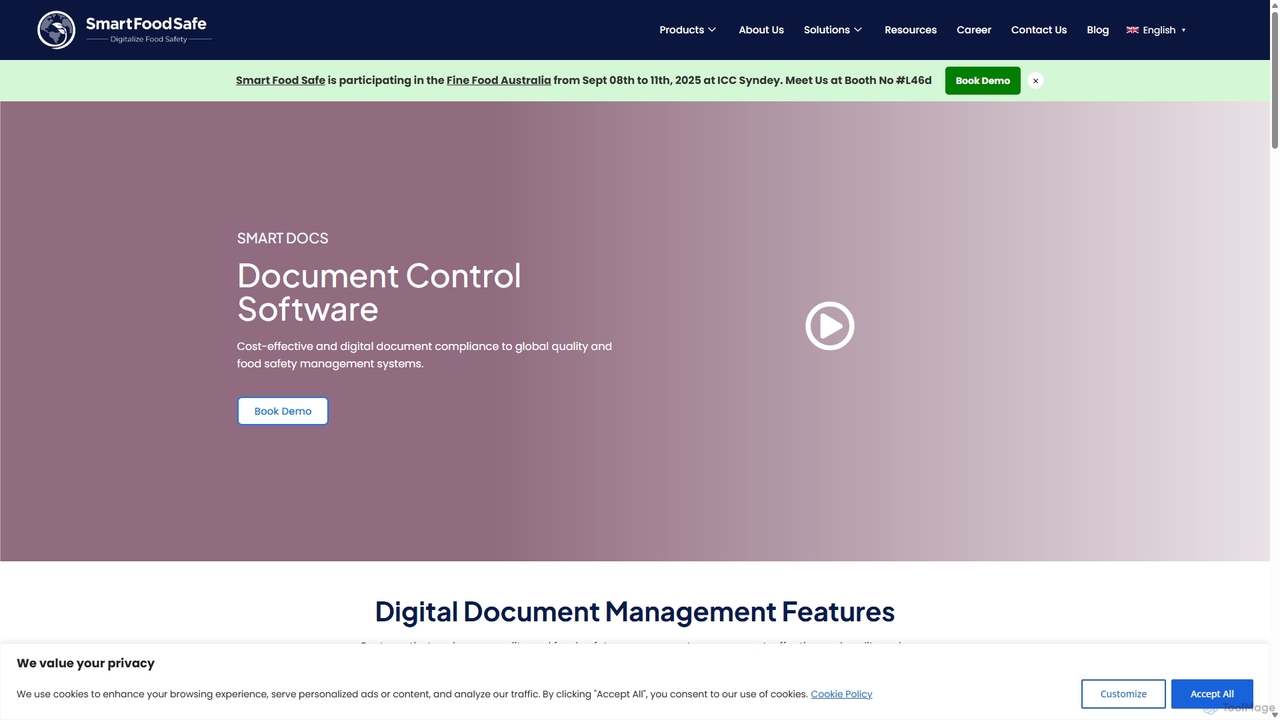Dismiss the Fine Food Australia announcement banner
The width and height of the screenshot is (1280, 720).
click(x=1035, y=81)
